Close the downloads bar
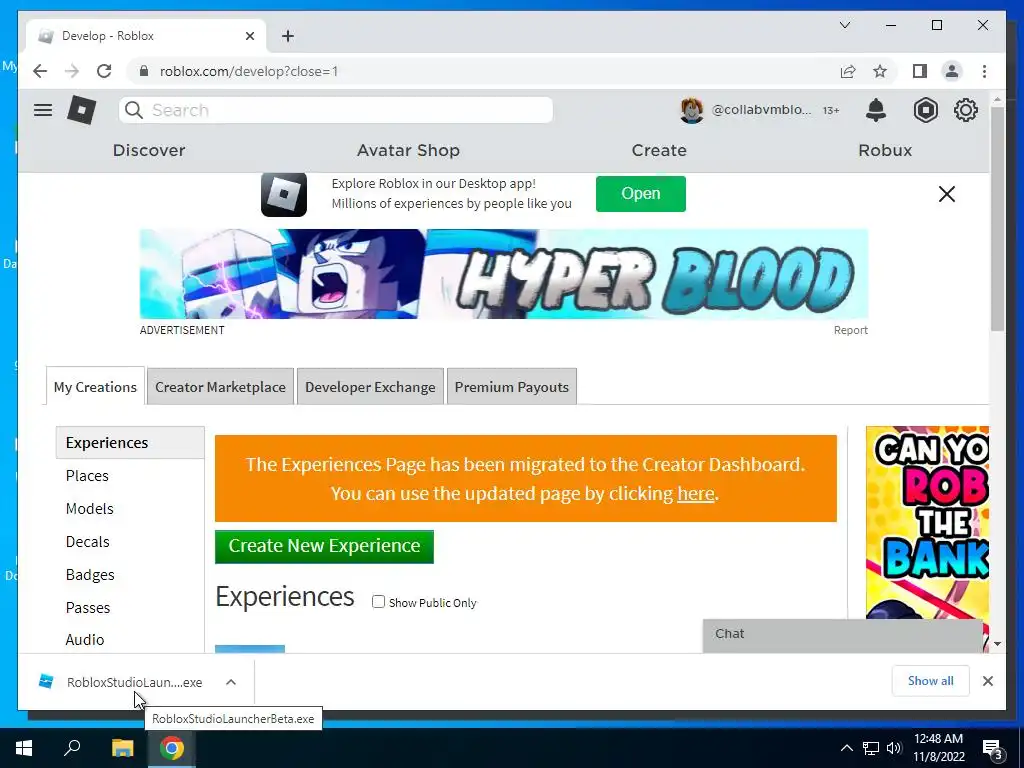The height and width of the screenshot is (768, 1024). tap(987, 681)
